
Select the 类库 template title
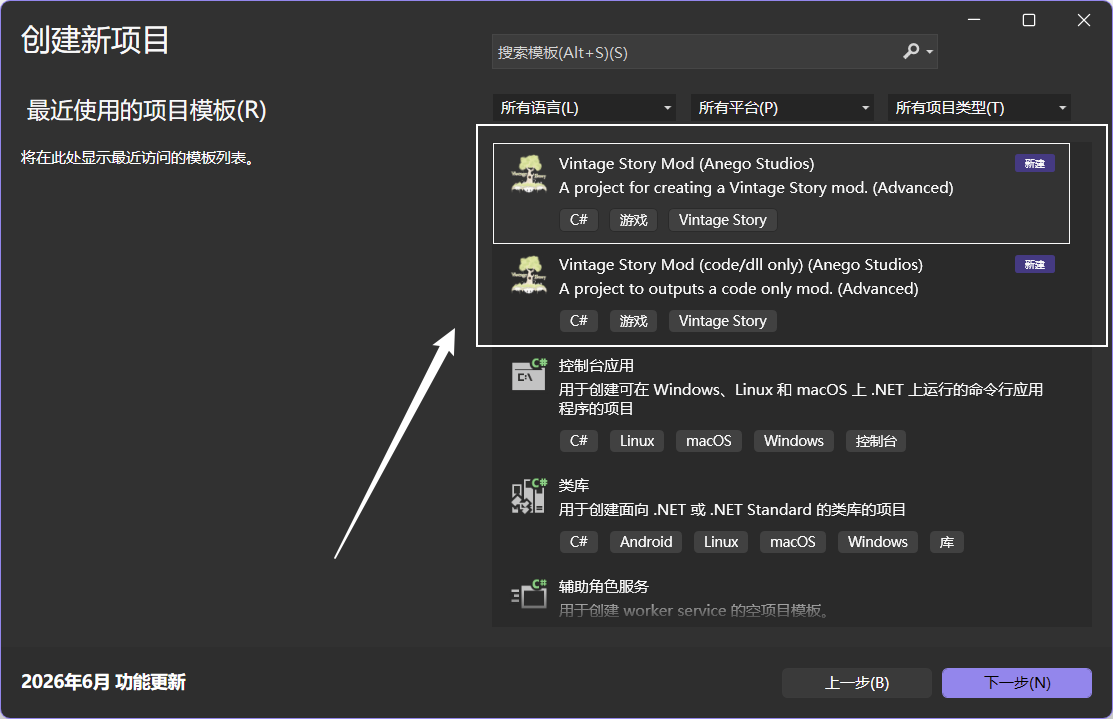[x=574, y=485]
